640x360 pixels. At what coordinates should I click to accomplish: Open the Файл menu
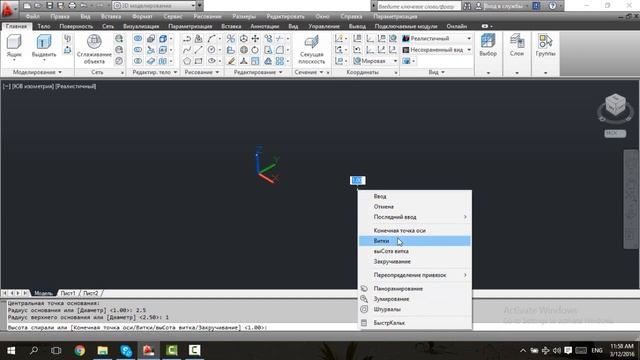tap(33, 16)
